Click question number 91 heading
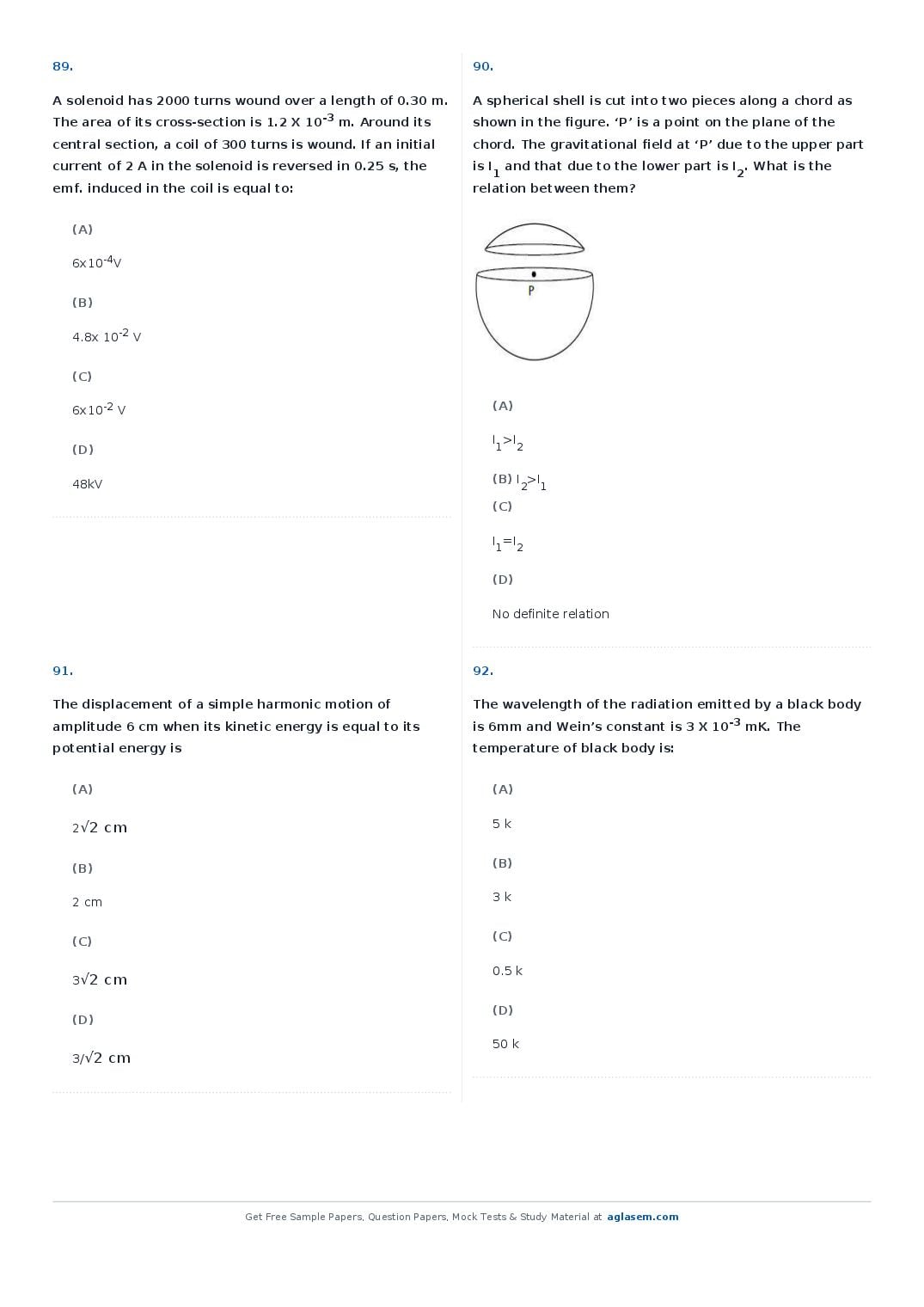 click(63, 671)
